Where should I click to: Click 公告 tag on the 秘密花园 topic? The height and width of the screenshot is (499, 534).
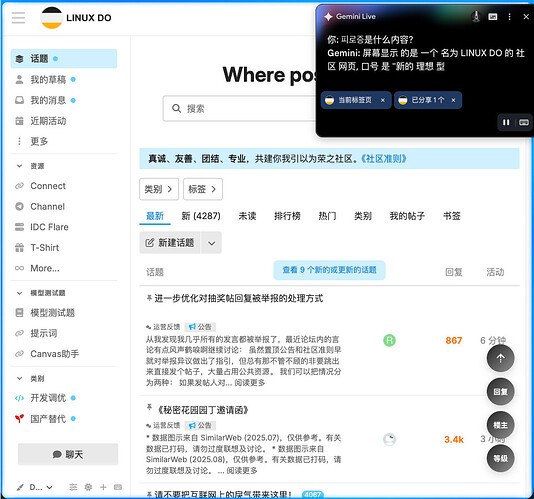point(201,425)
